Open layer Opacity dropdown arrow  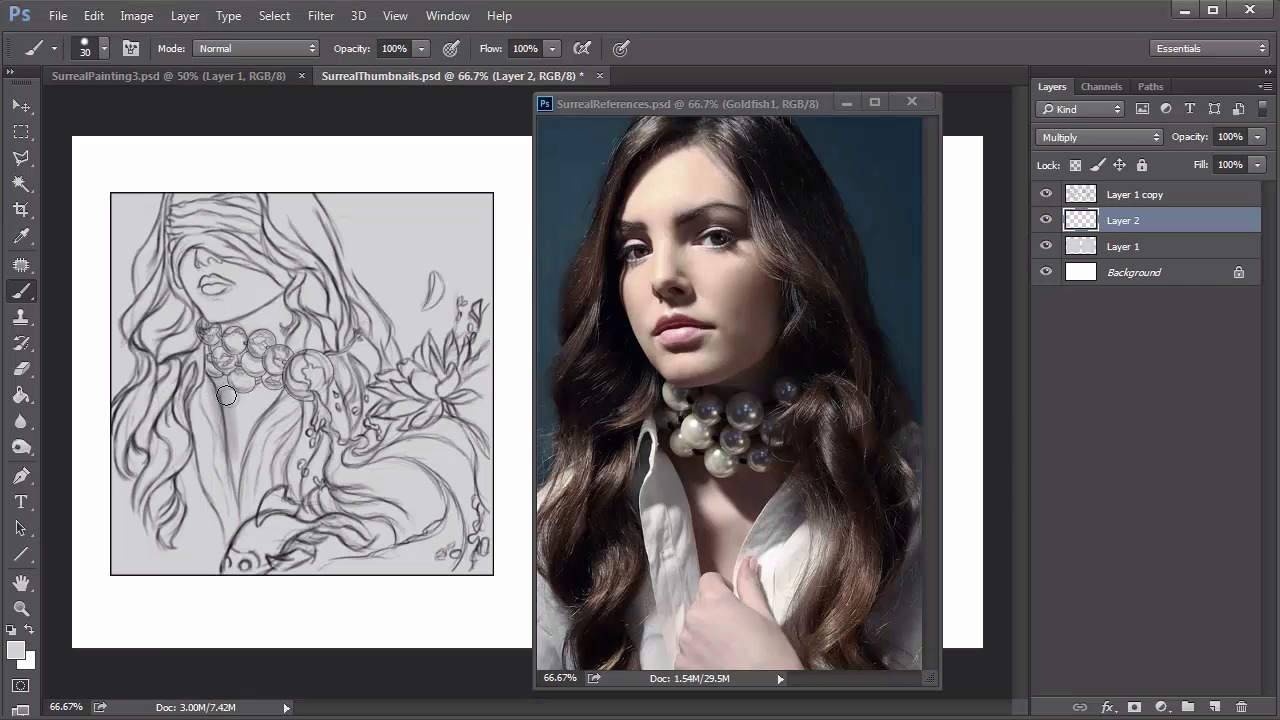pos(1257,137)
